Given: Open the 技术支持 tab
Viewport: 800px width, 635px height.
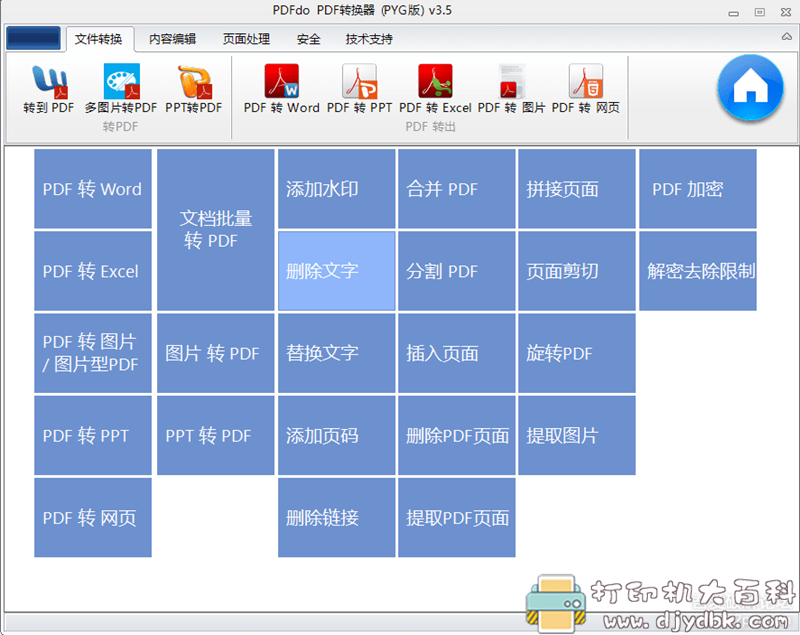Looking at the screenshot, I should point(369,39).
